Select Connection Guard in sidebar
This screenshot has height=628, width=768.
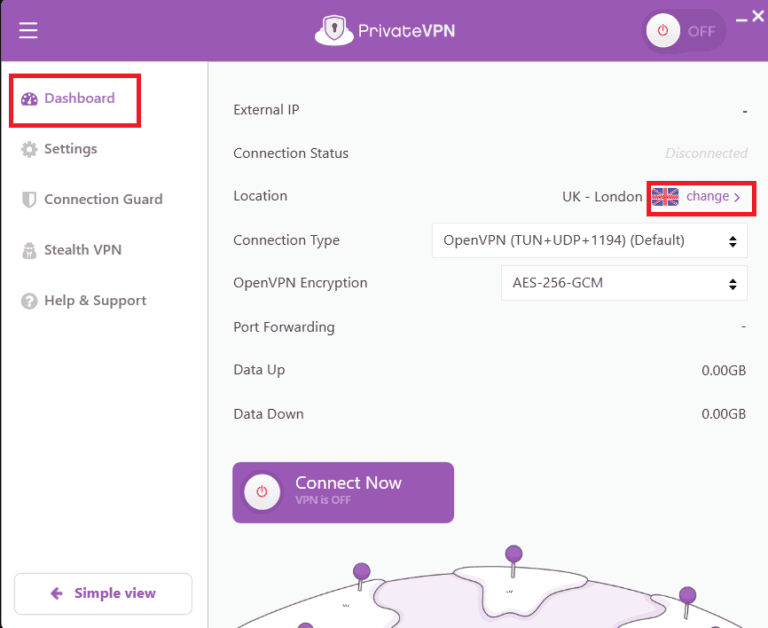[103, 200]
